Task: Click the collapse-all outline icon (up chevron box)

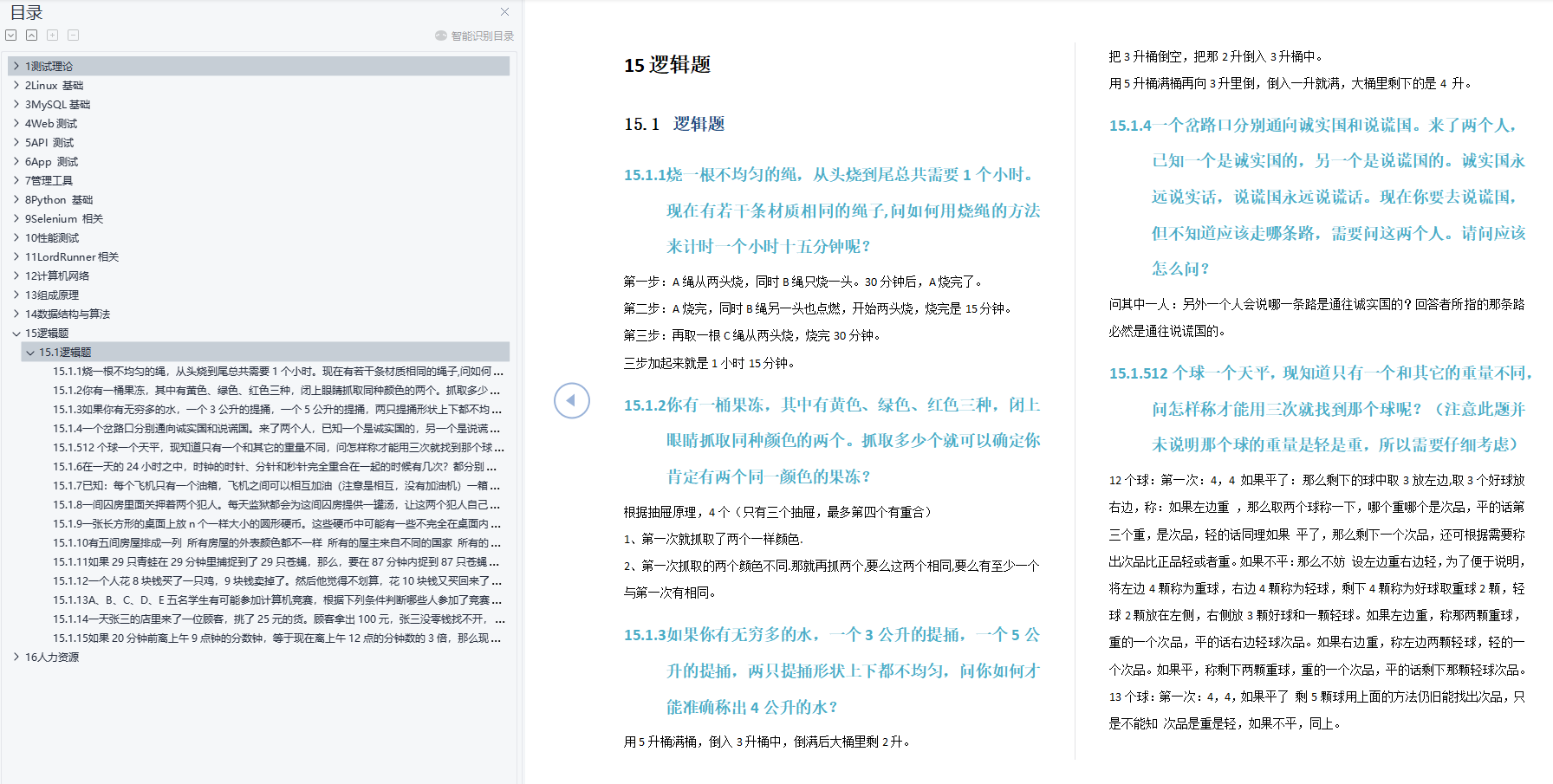Action: pyautogui.click(x=32, y=36)
